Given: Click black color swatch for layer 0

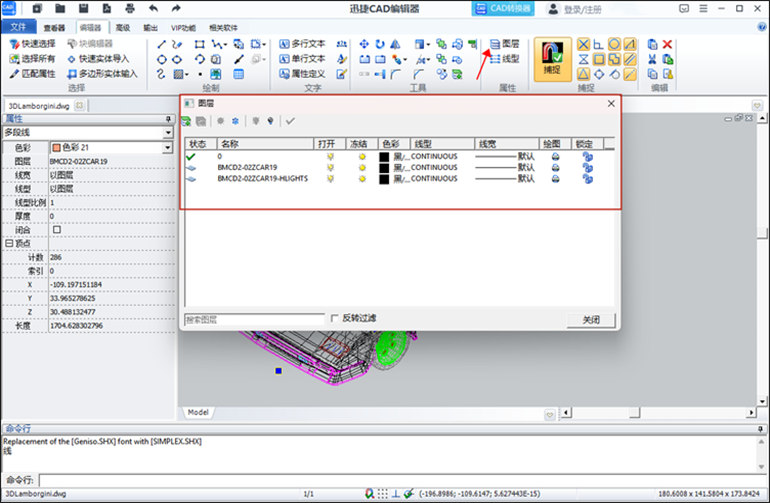Looking at the screenshot, I should pos(384,157).
